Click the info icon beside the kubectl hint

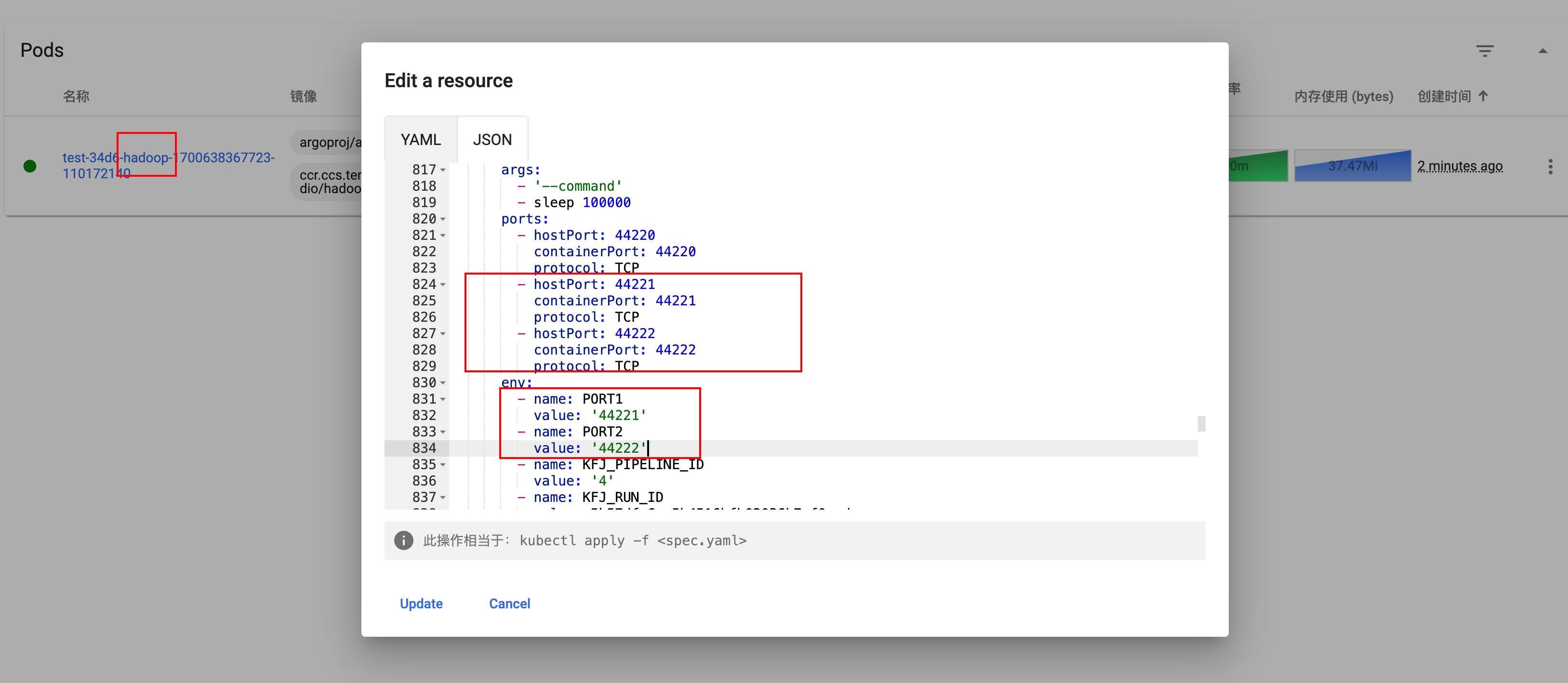click(x=404, y=540)
